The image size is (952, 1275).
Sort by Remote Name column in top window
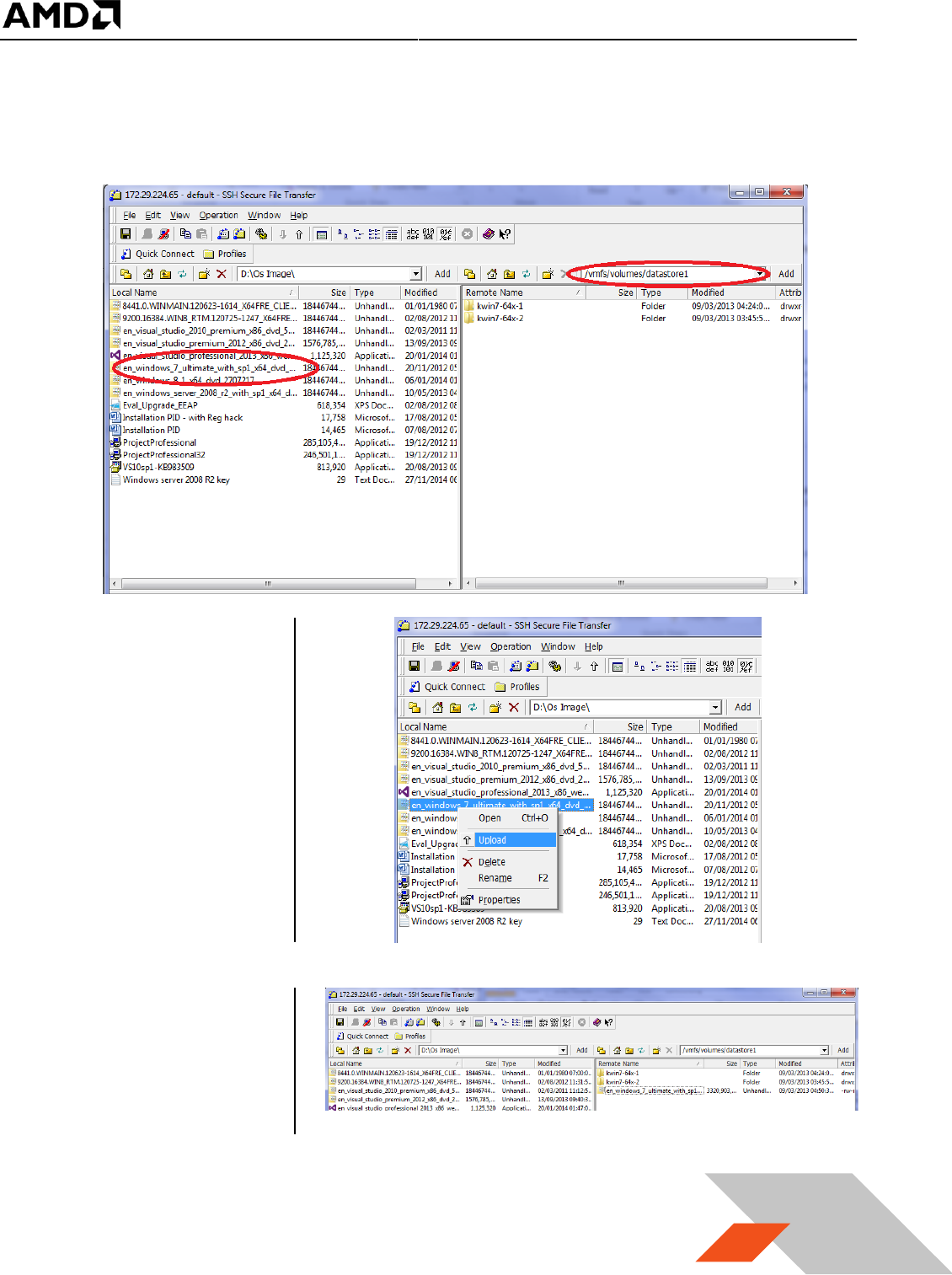coord(523,292)
